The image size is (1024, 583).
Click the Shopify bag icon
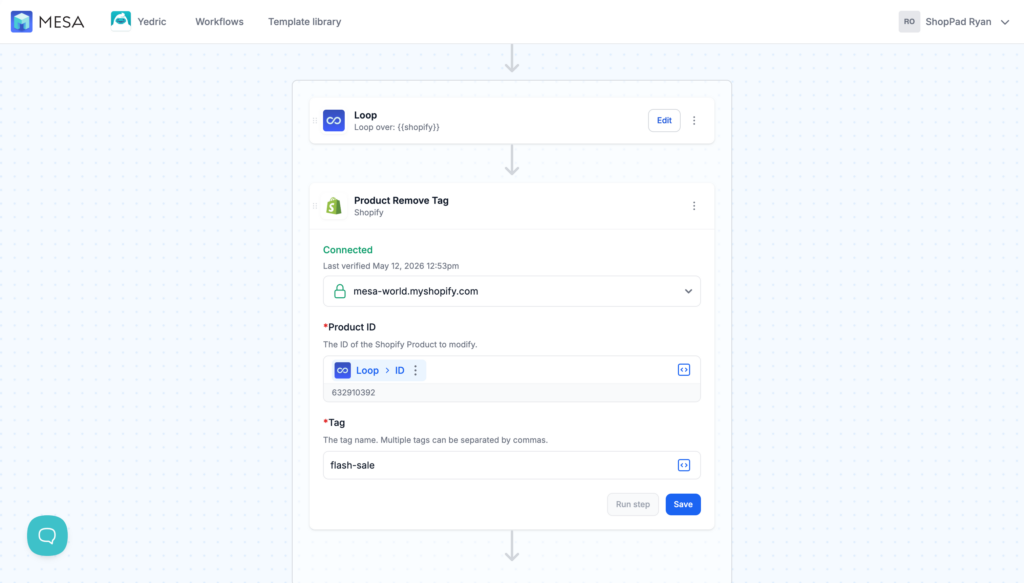tap(334, 206)
